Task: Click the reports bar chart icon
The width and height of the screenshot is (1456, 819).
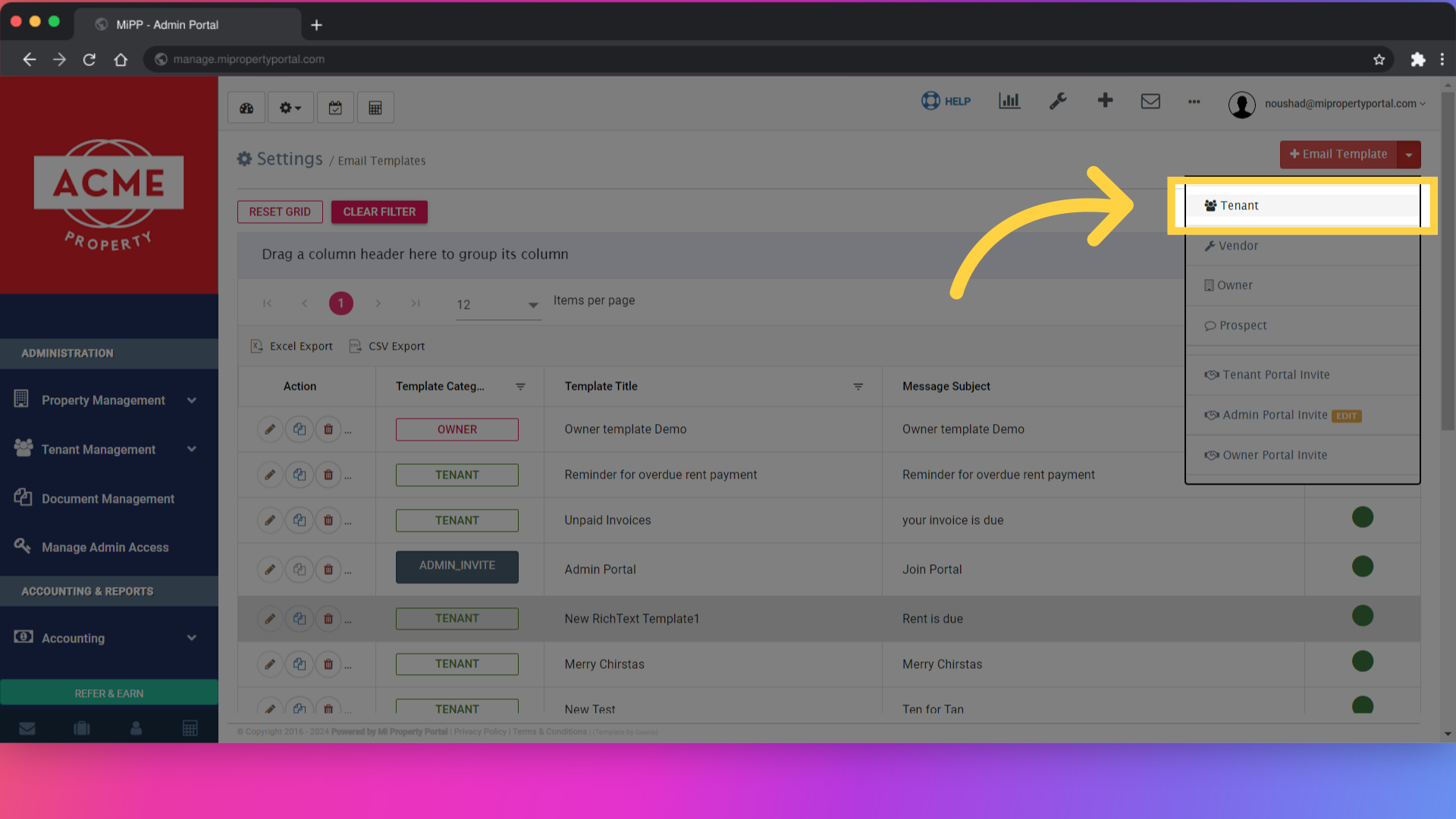Action: pos(1009,101)
